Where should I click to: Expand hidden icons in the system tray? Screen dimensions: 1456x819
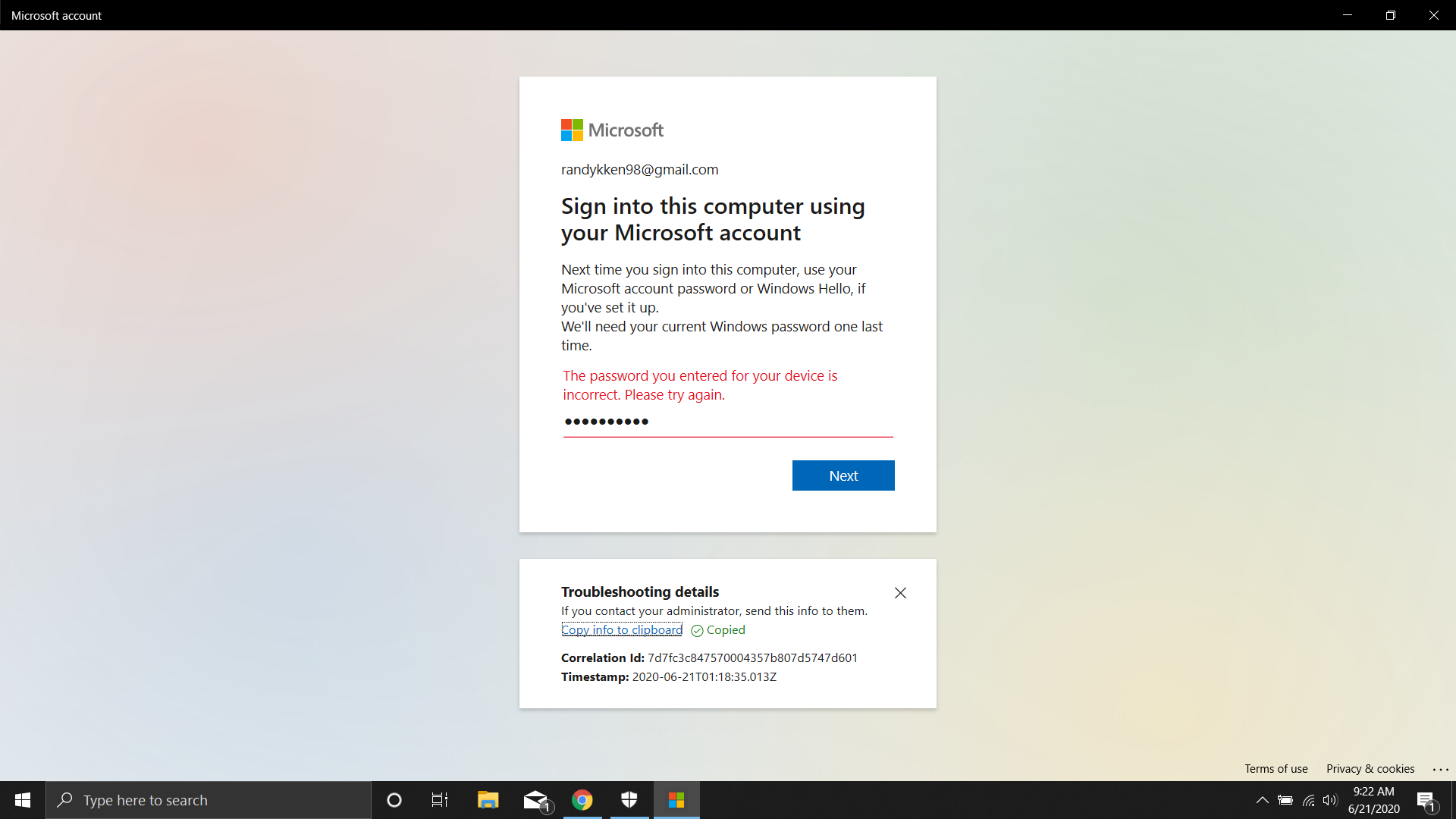[1262, 799]
